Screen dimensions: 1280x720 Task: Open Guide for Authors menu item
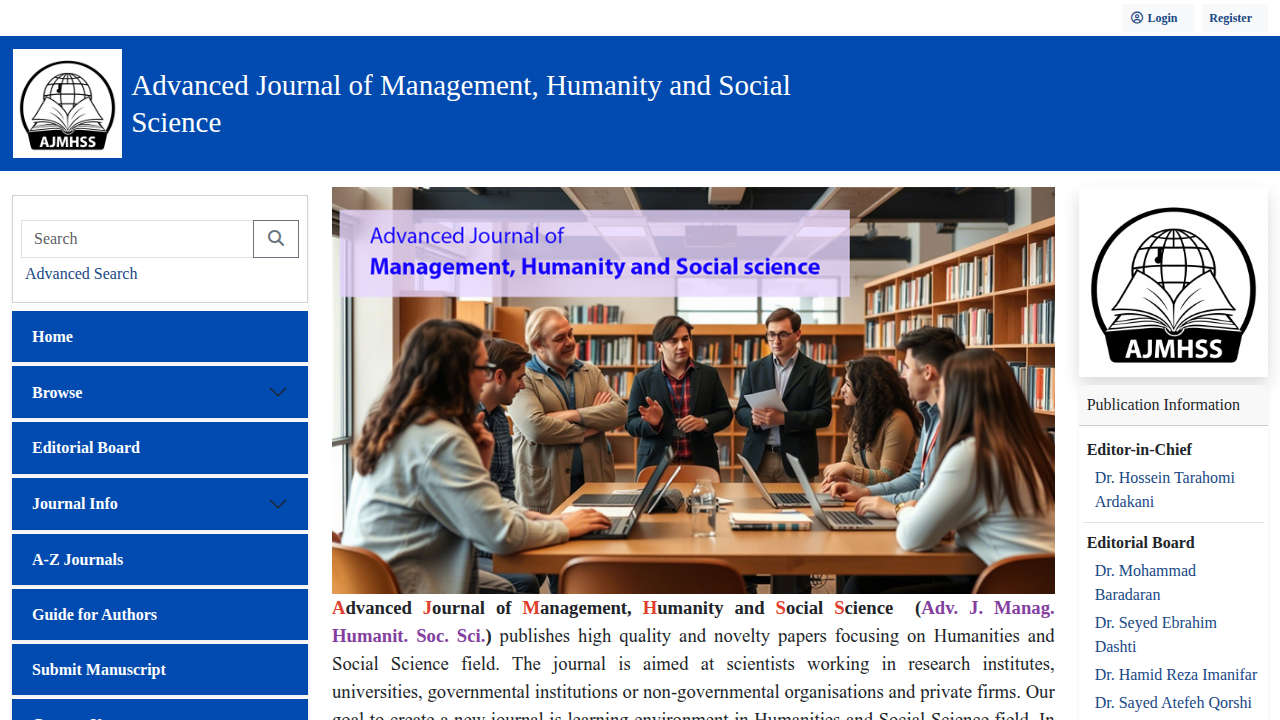160,615
